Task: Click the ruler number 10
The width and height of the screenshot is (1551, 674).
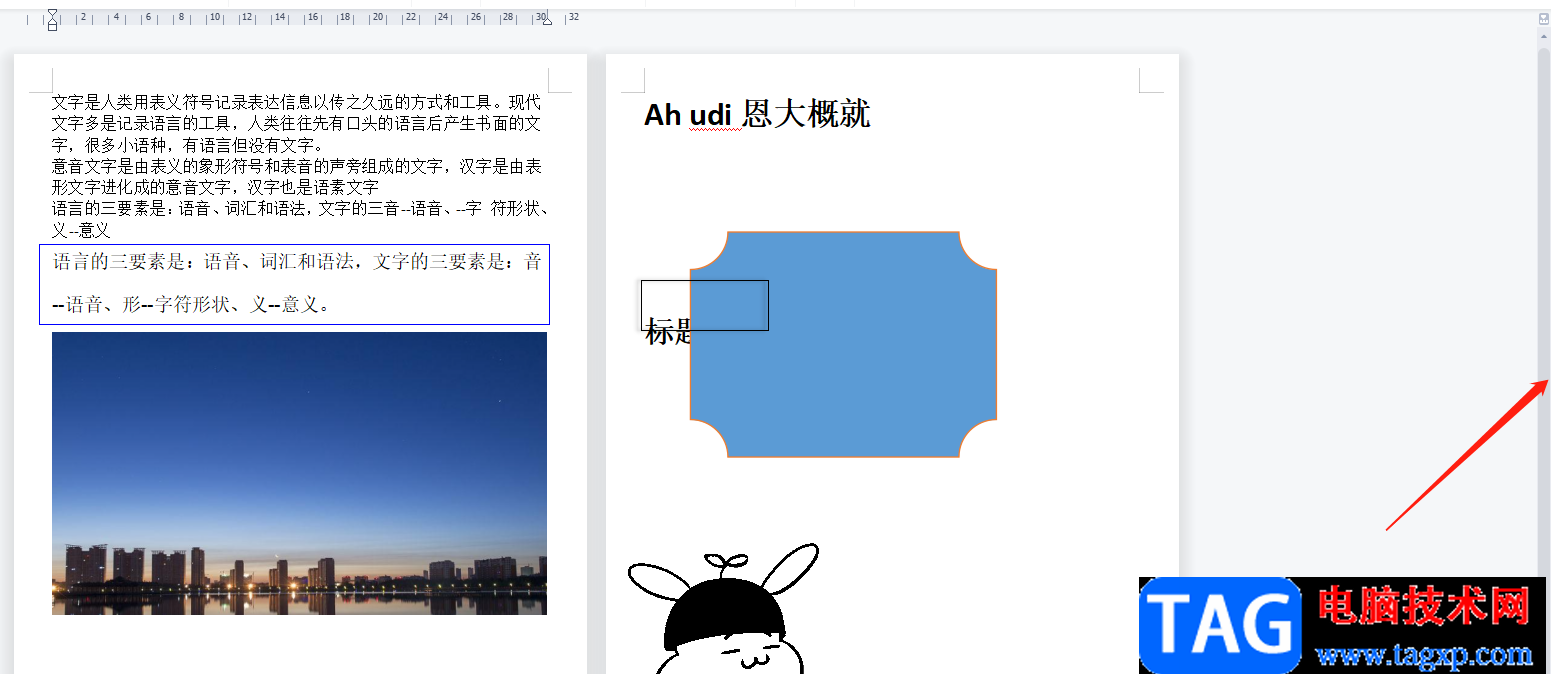Action: pyautogui.click(x=214, y=17)
